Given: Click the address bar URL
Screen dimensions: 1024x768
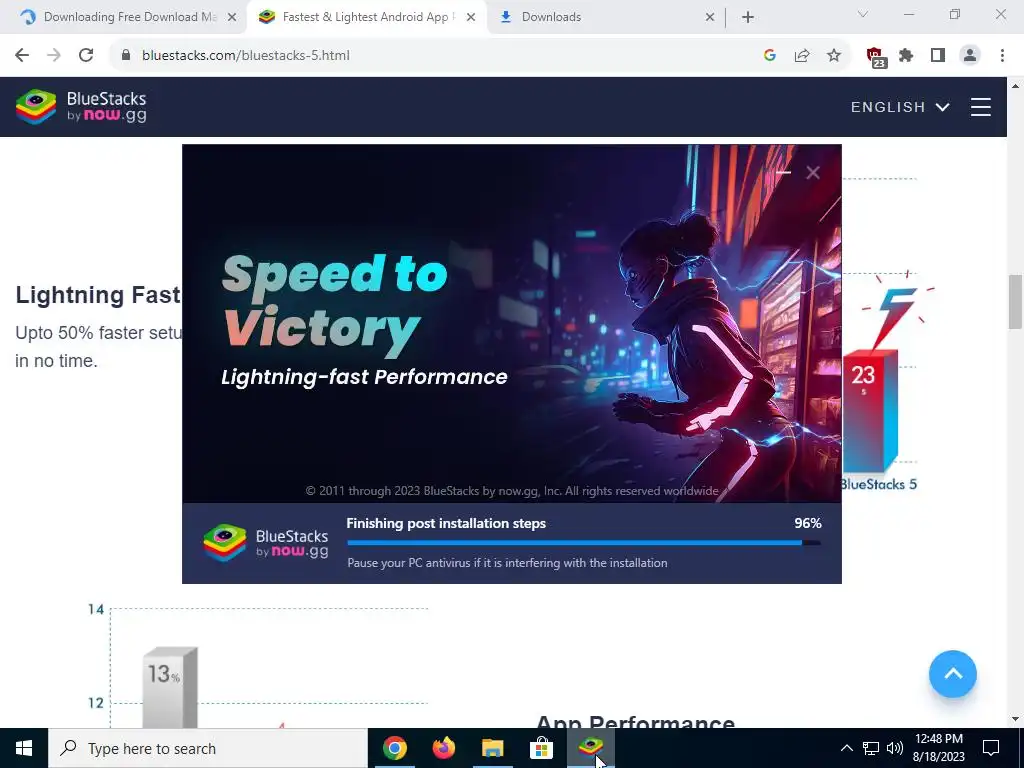Looking at the screenshot, I should 246,56.
